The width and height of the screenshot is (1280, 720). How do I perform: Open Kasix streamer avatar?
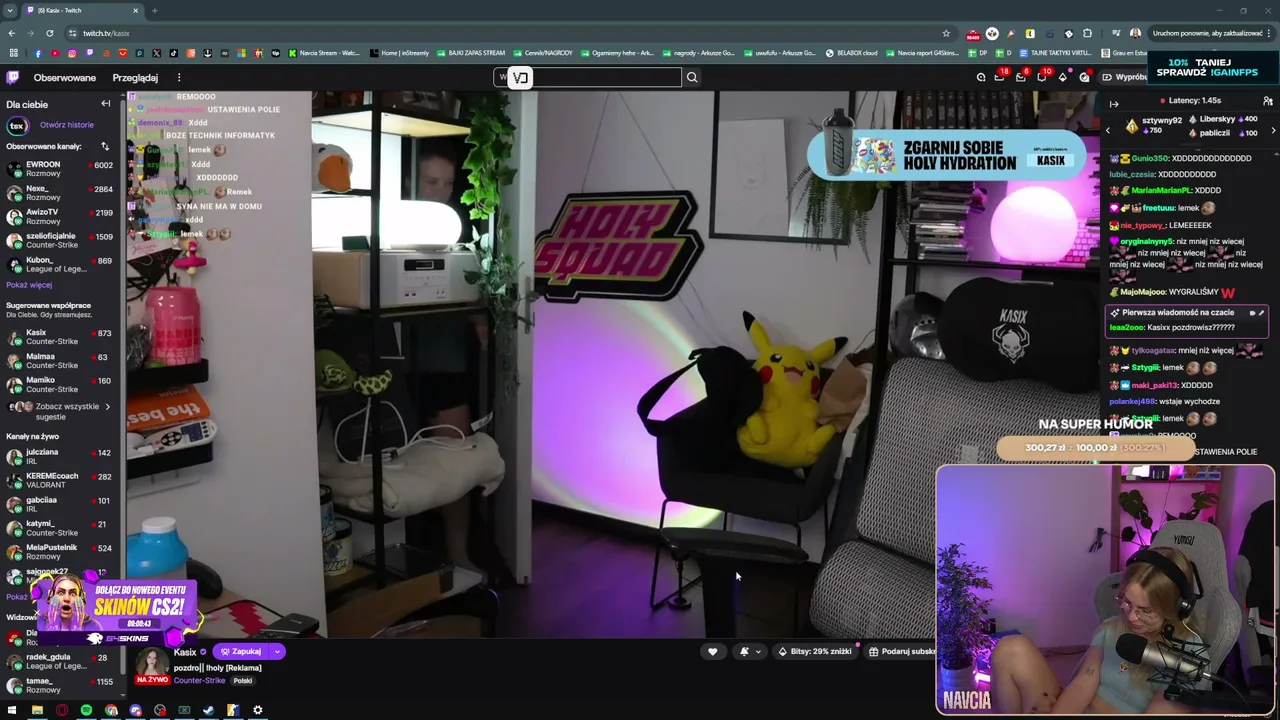tap(152, 663)
